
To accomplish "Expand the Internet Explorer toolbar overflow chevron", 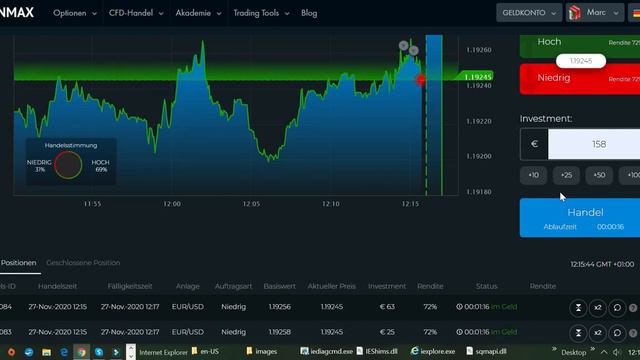I will pos(554,349).
